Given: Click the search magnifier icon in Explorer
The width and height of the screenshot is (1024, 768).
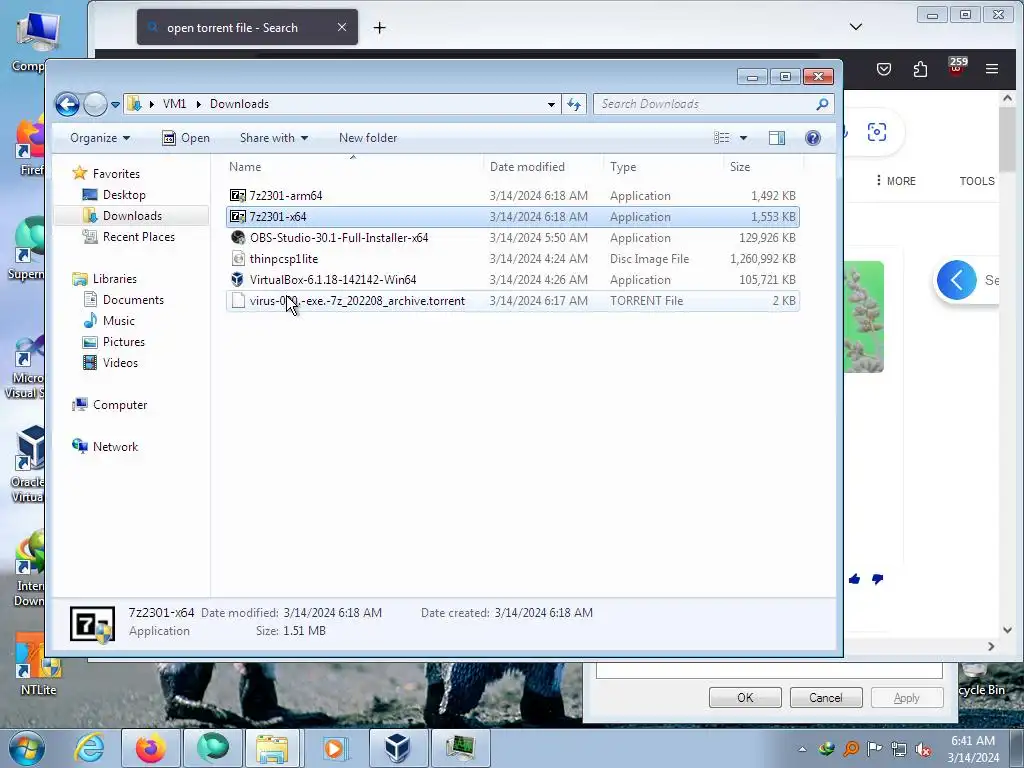Looking at the screenshot, I should point(822,104).
